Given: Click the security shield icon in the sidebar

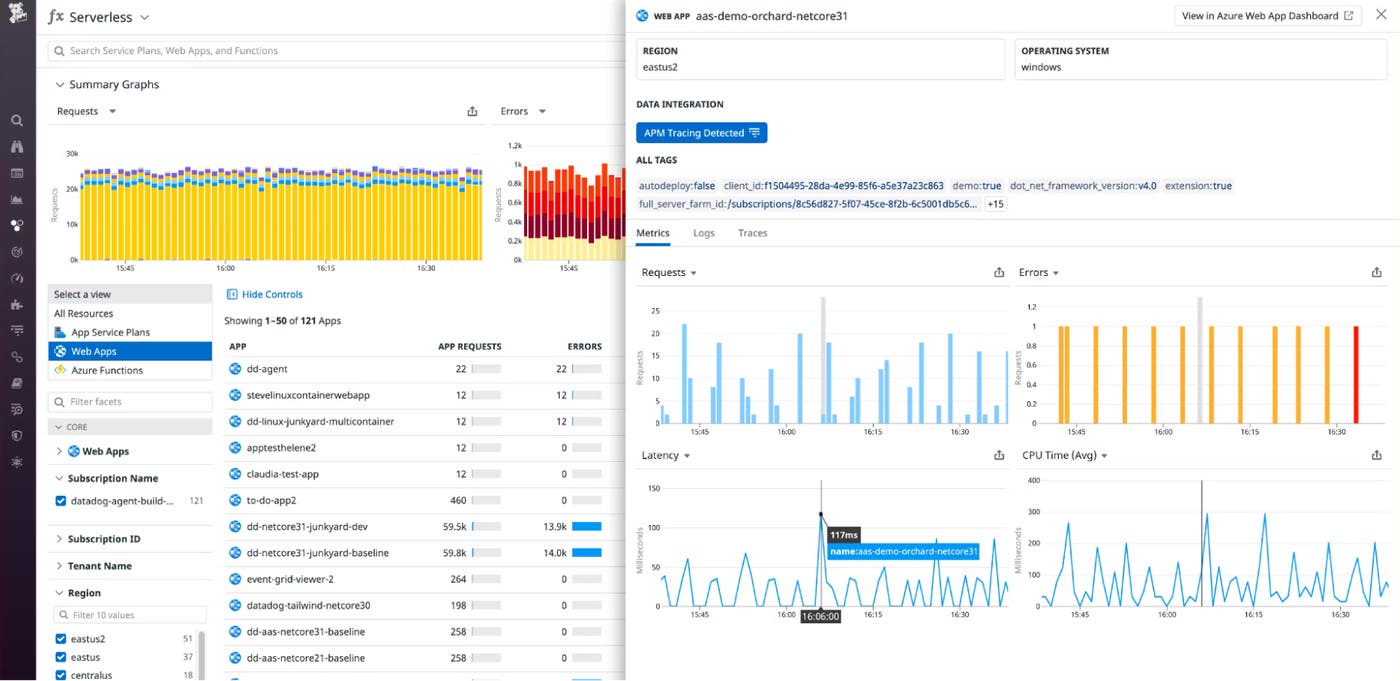Looking at the screenshot, I should 17,435.
